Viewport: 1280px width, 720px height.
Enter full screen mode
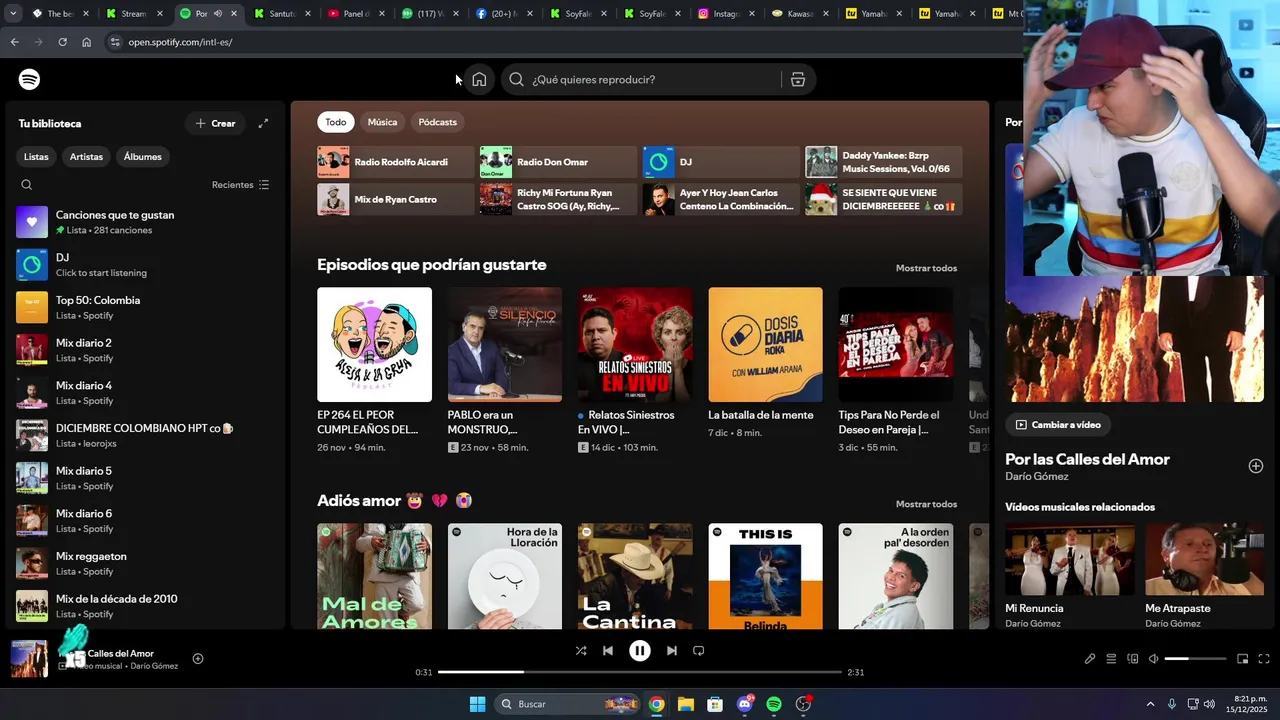[x=1264, y=659]
